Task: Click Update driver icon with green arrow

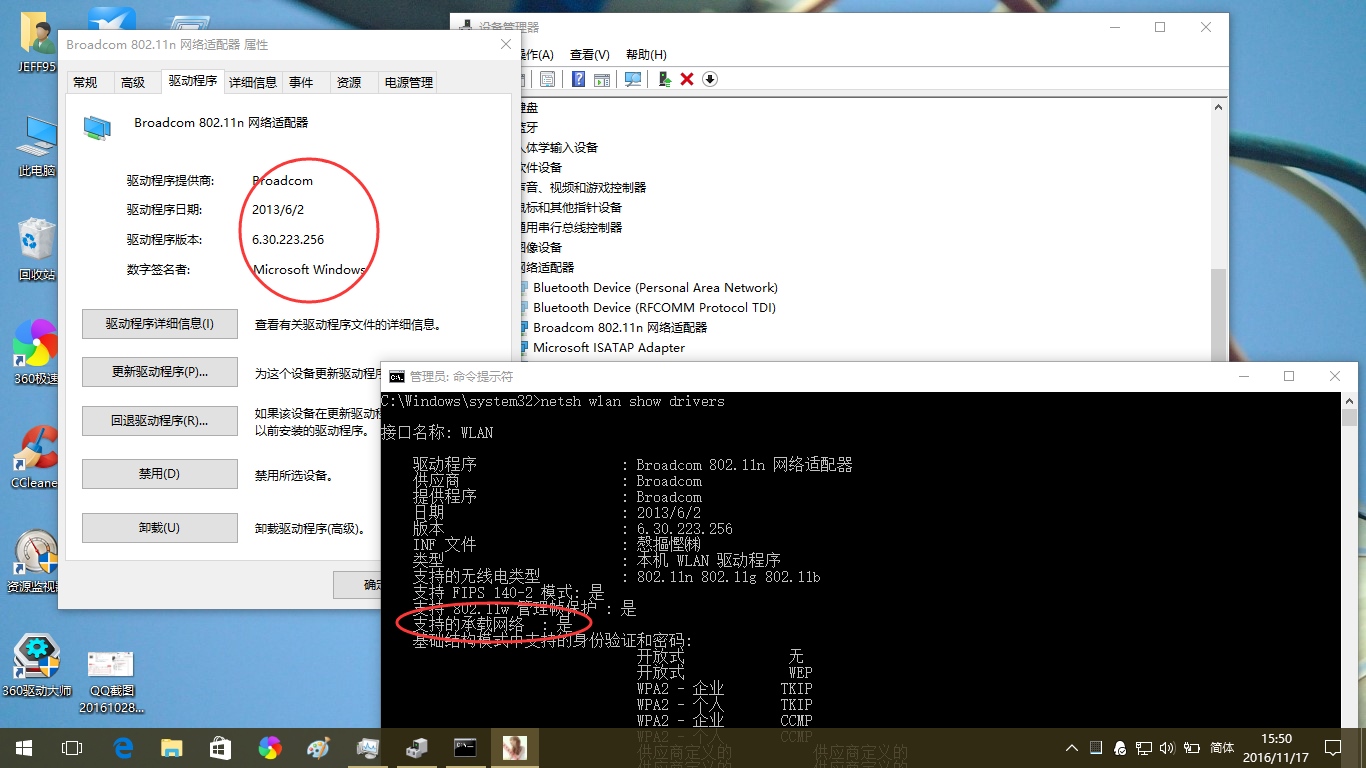Action: coord(664,79)
